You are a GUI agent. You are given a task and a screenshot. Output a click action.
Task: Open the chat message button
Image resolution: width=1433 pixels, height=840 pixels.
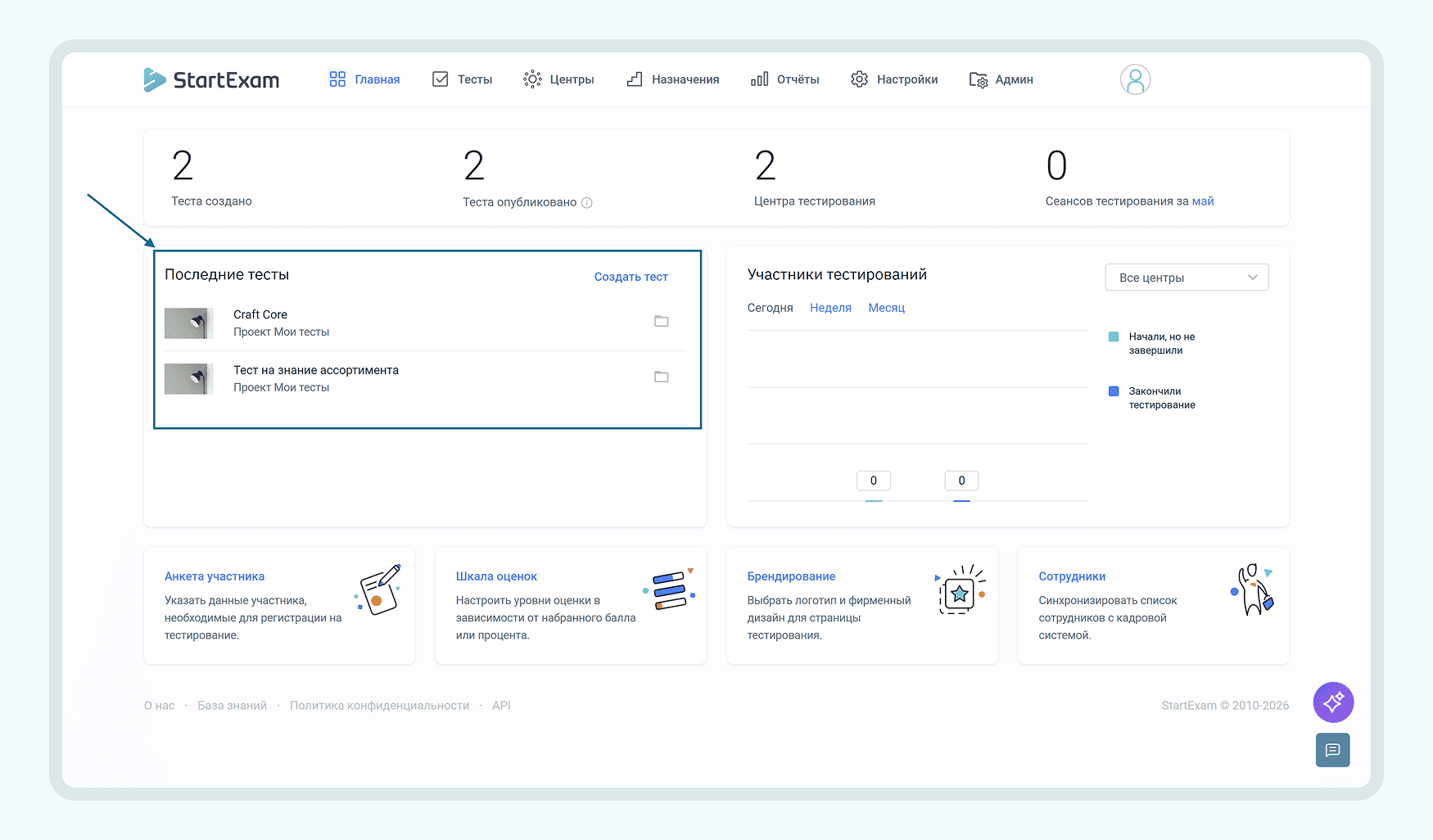(x=1332, y=750)
